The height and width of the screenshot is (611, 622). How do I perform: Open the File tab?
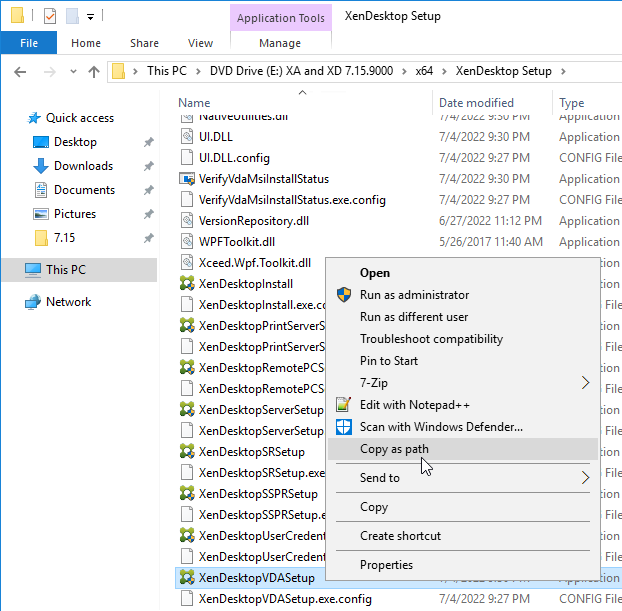[x=29, y=43]
